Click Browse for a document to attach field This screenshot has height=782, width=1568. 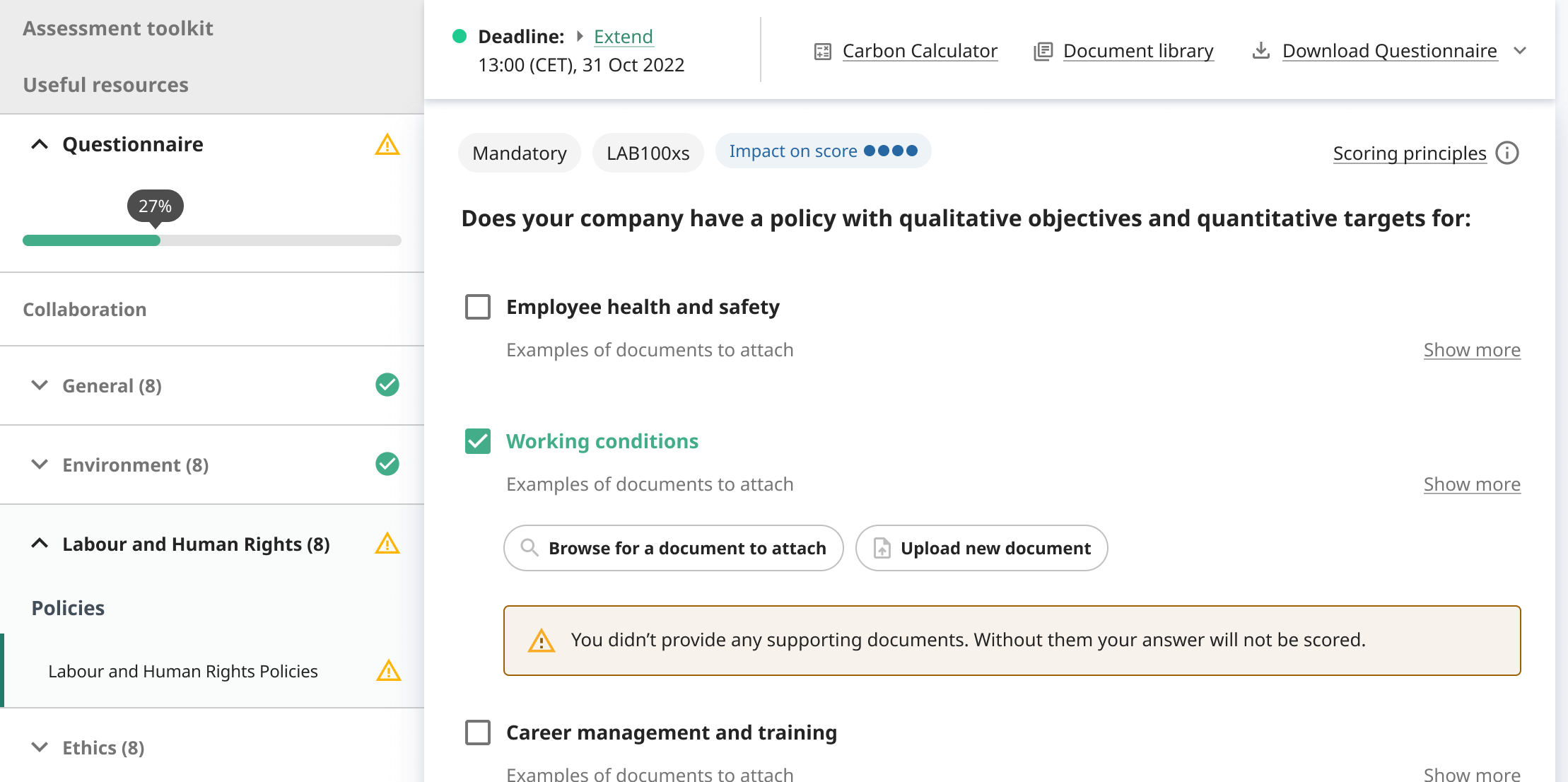[673, 548]
